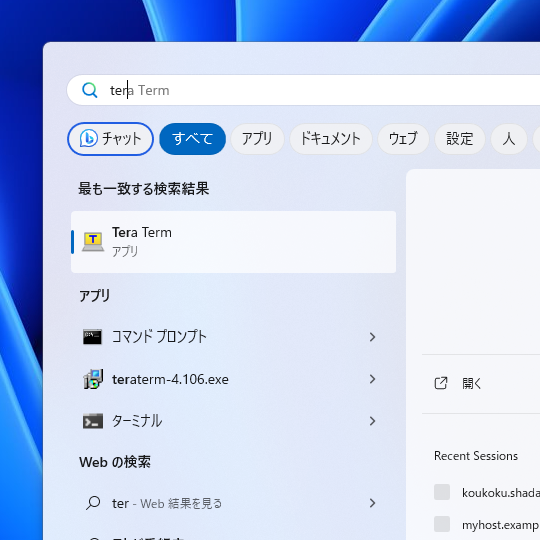Expand the ter web search result arrow
The height and width of the screenshot is (540, 540).
pos(372,503)
